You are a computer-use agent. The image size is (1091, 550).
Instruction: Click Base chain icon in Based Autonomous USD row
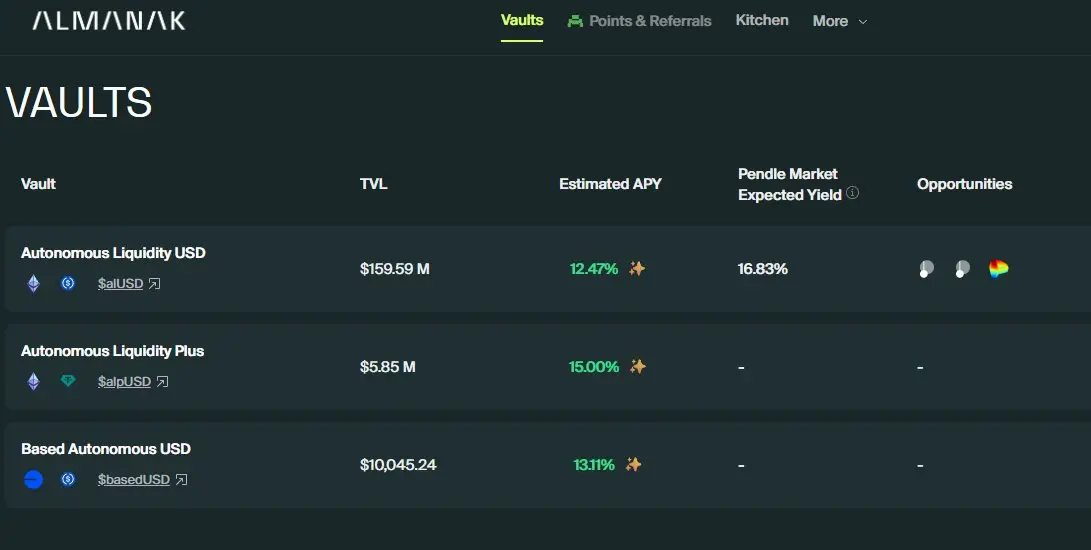[x=33, y=479]
